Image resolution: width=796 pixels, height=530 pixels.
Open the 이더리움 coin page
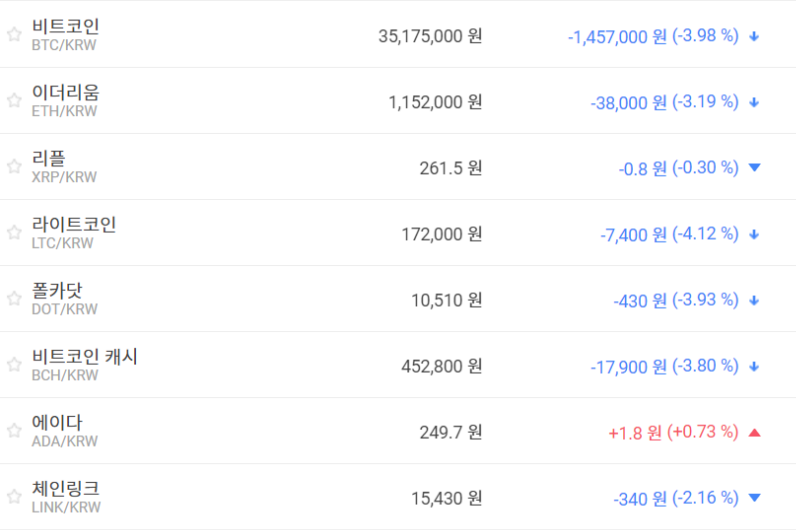tap(65, 93)
